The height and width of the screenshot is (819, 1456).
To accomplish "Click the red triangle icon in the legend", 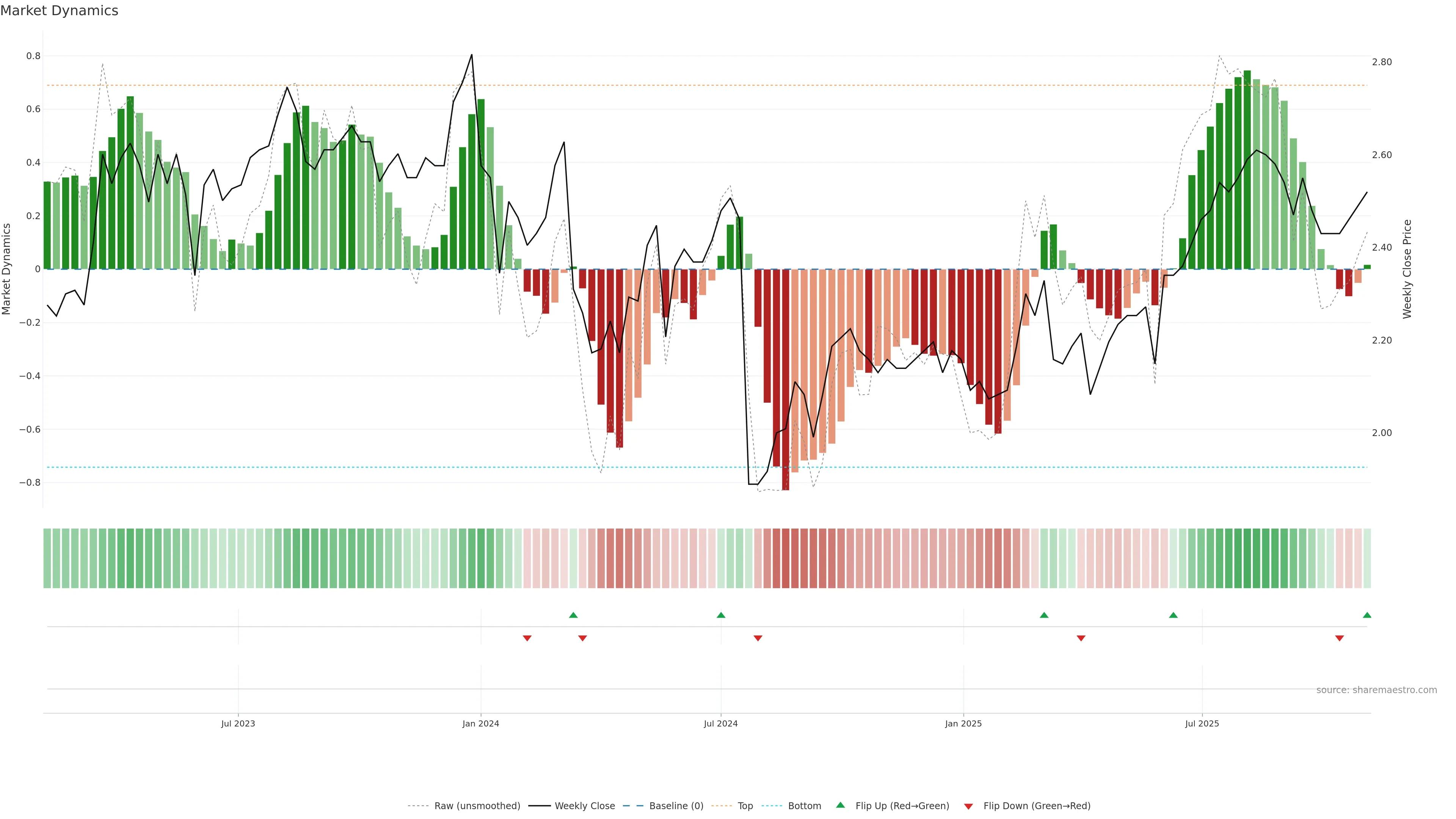I will pyautogui.click(x=968, y=806).
